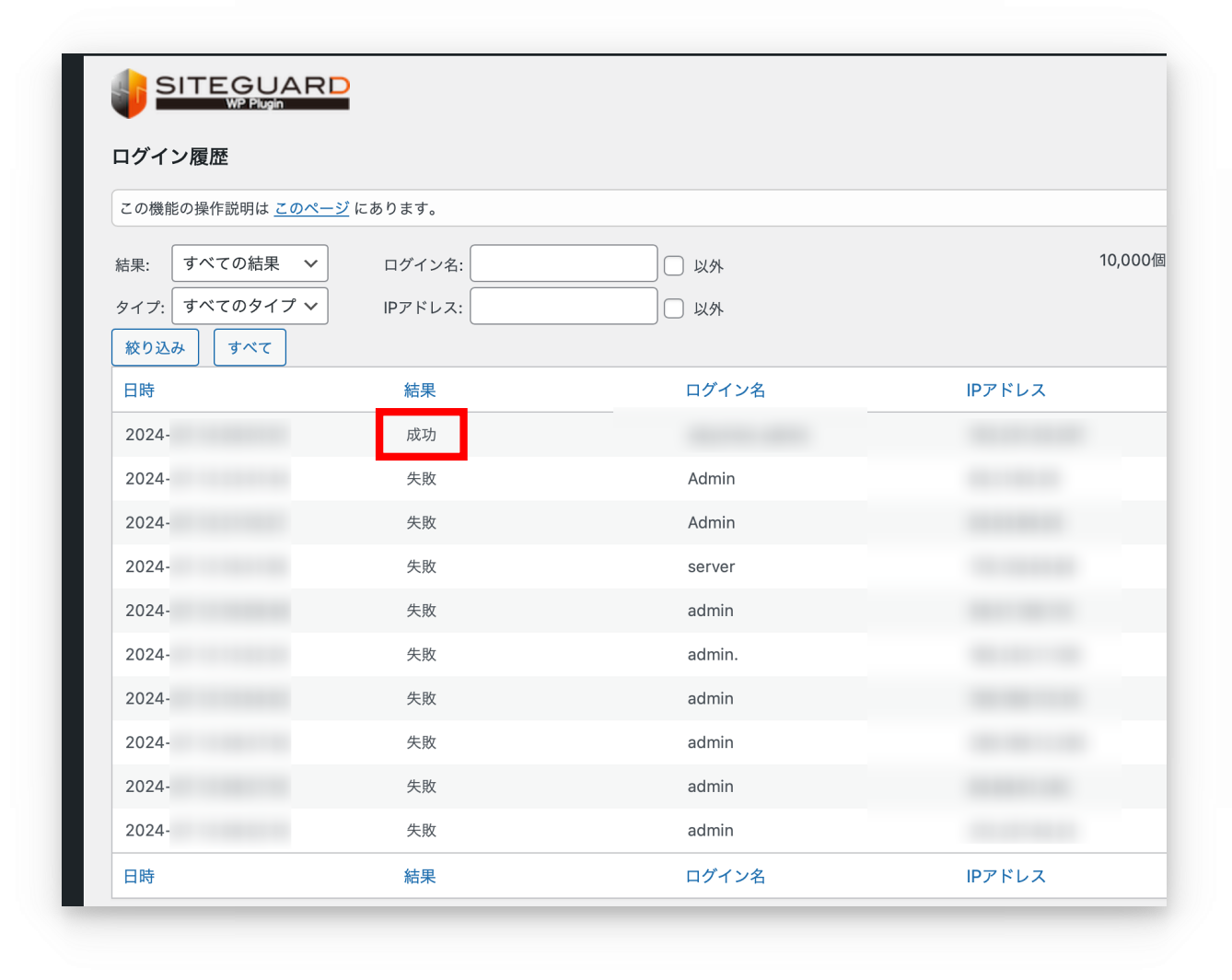1232x980 pixels.
Task: Enable the 以外 checkbox beside ログイン名
Action: (x=674, y=266)
